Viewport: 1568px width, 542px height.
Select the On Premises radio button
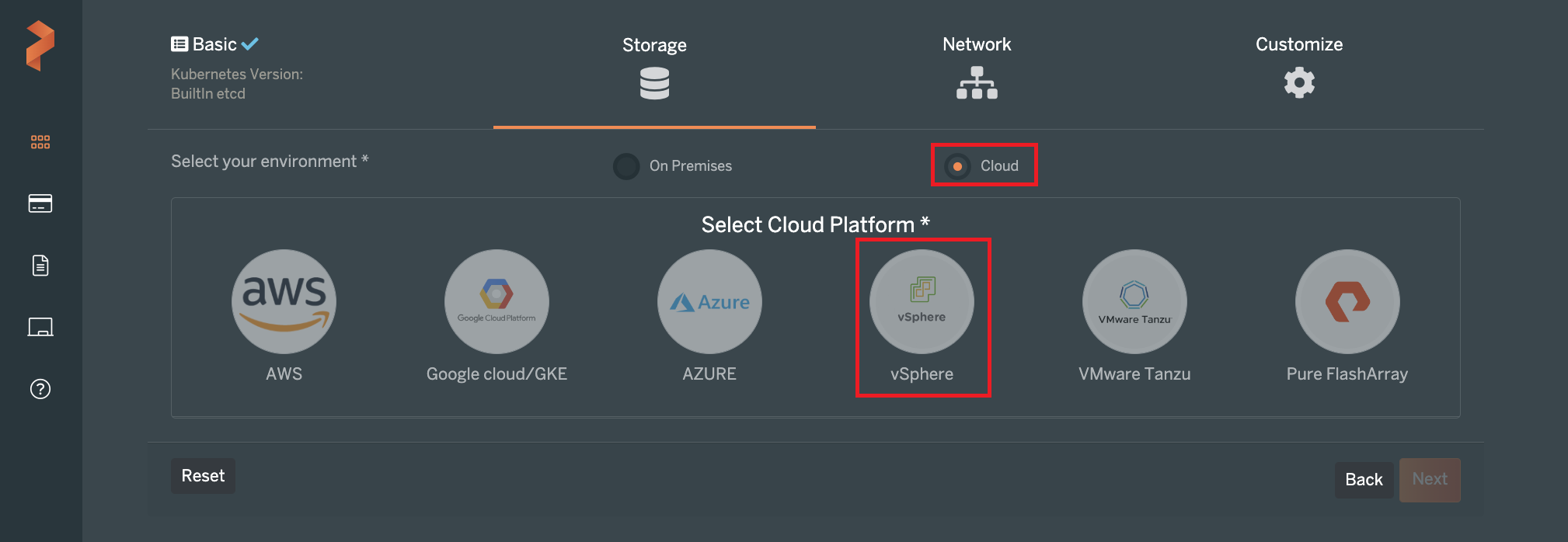pyautogui.click(x=626, y=166)
